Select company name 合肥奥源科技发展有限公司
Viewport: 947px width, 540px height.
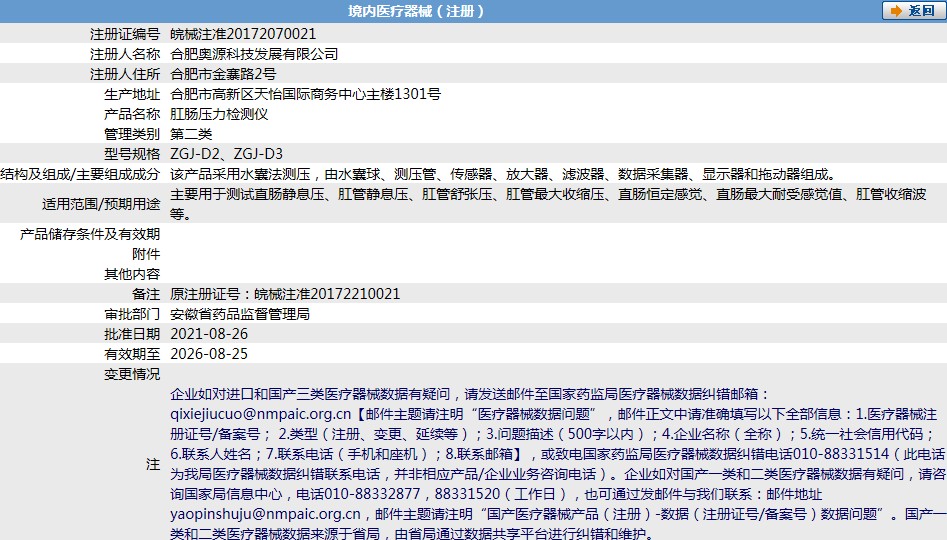coord(254,54)
